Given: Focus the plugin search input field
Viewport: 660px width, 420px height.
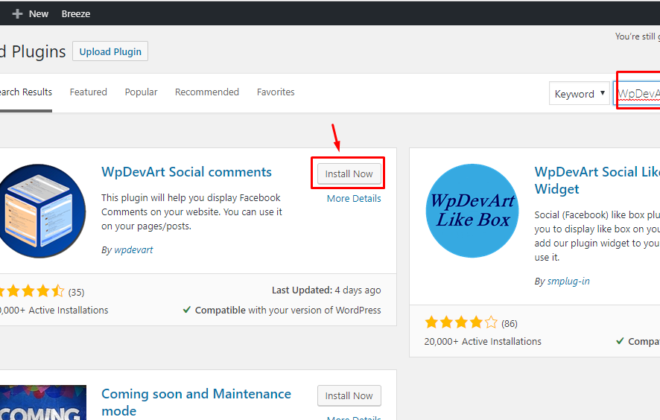Looking at the screenshot, I should [637, 93].
